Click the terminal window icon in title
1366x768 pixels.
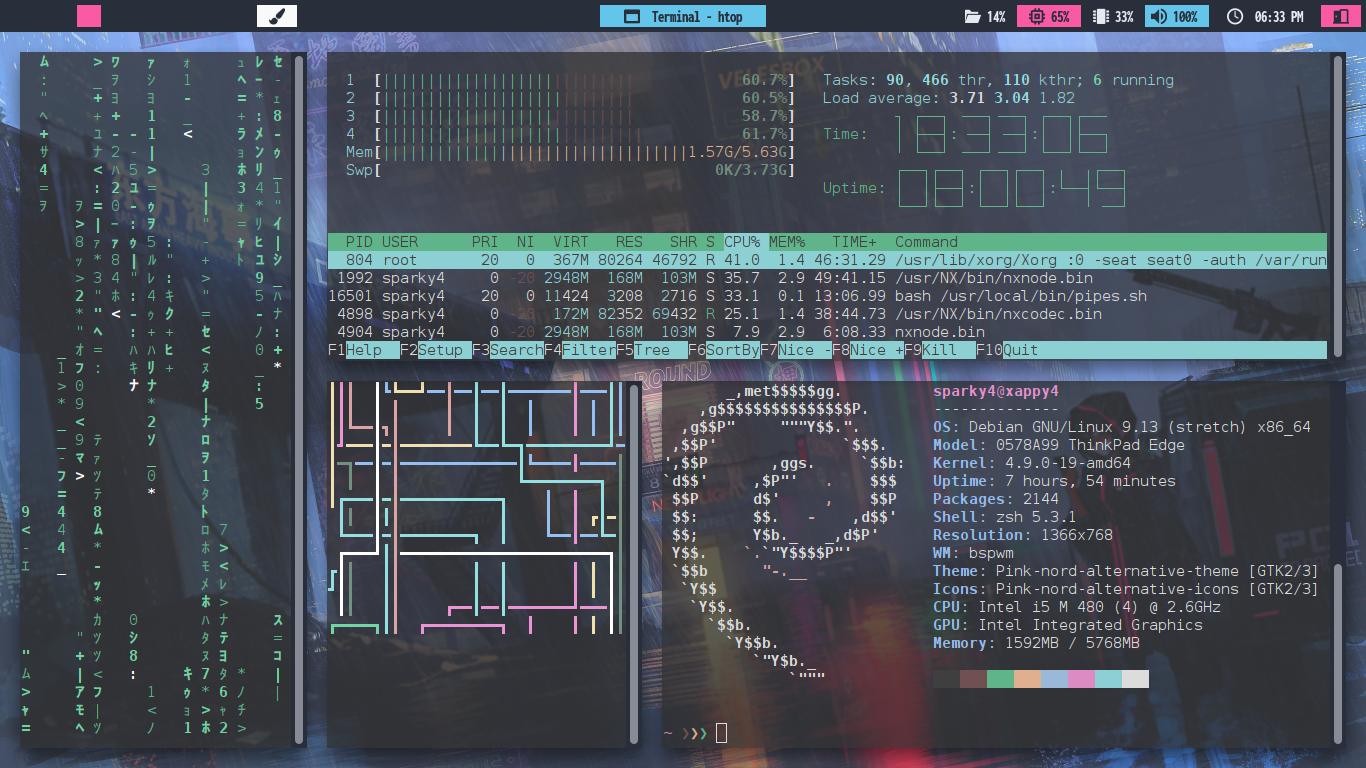tap(631, 17)
